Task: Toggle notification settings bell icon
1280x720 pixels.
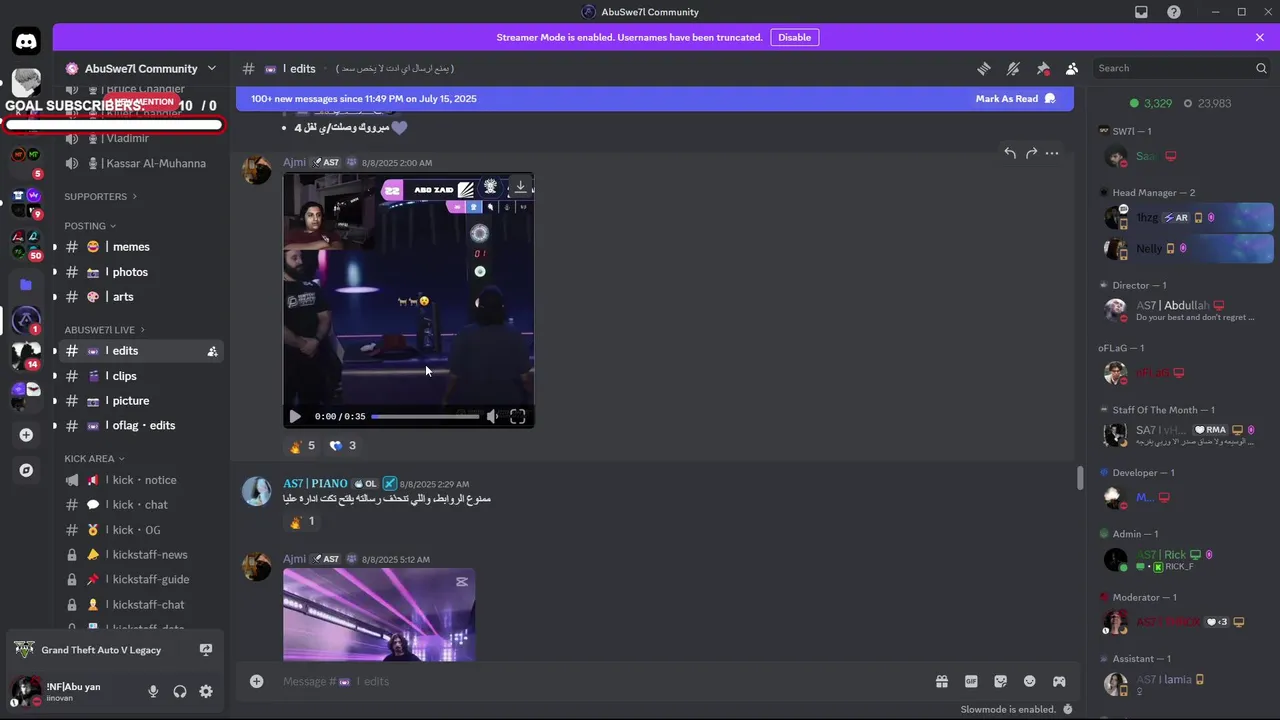Action: click(1013, 69)
